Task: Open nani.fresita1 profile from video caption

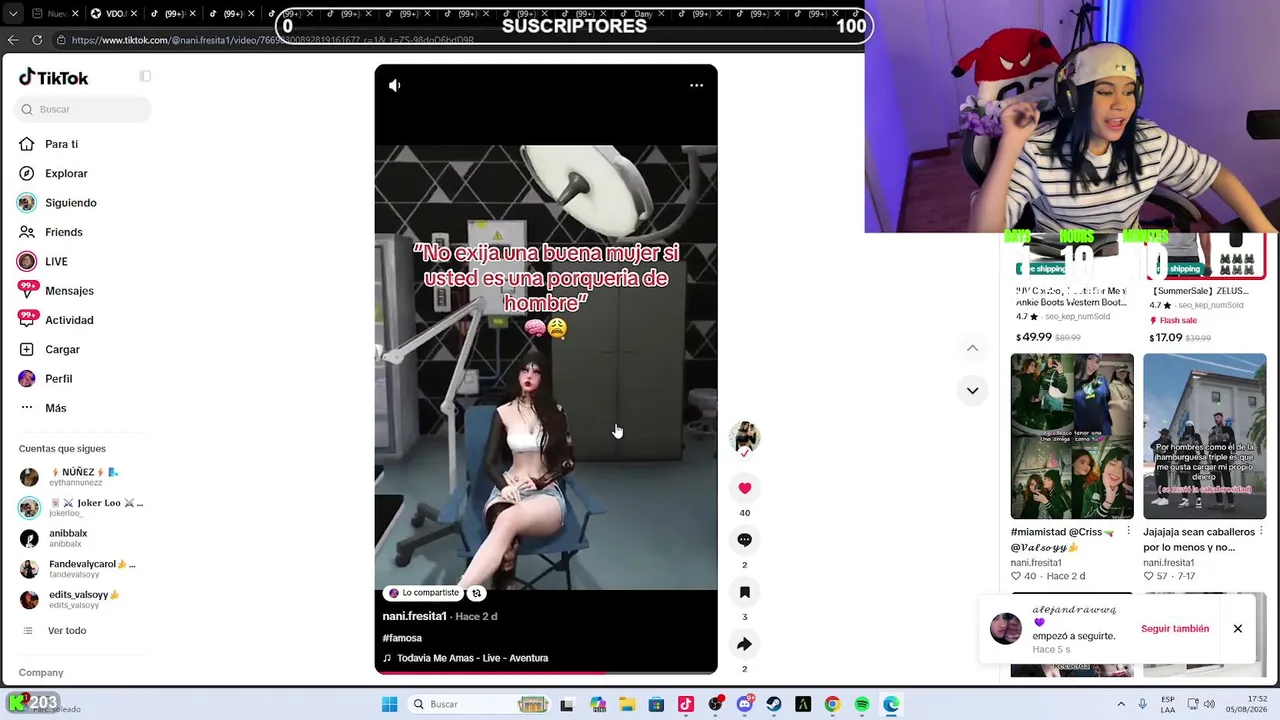Action: coord(414,617)
